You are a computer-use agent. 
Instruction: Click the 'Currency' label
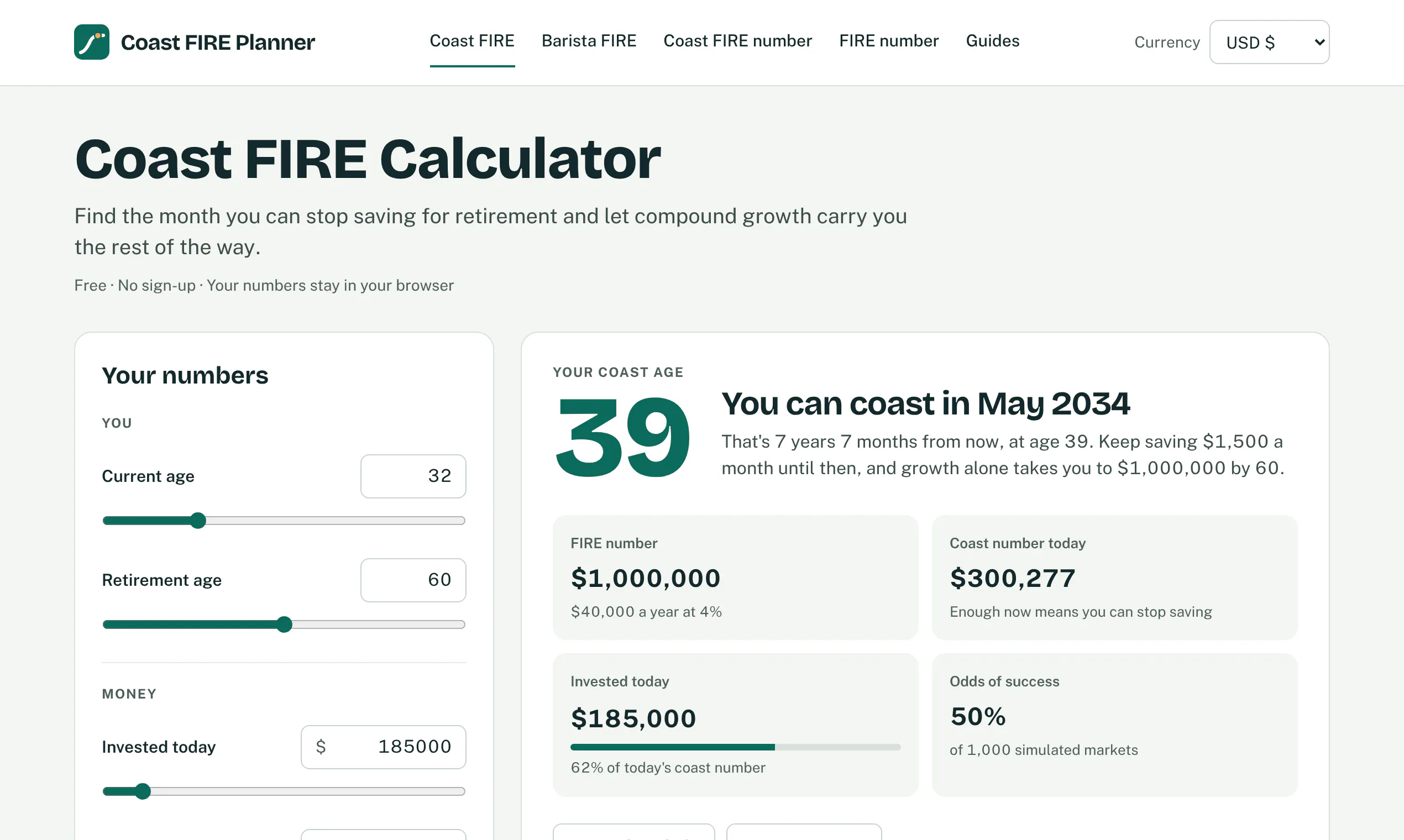[1167, 42]
